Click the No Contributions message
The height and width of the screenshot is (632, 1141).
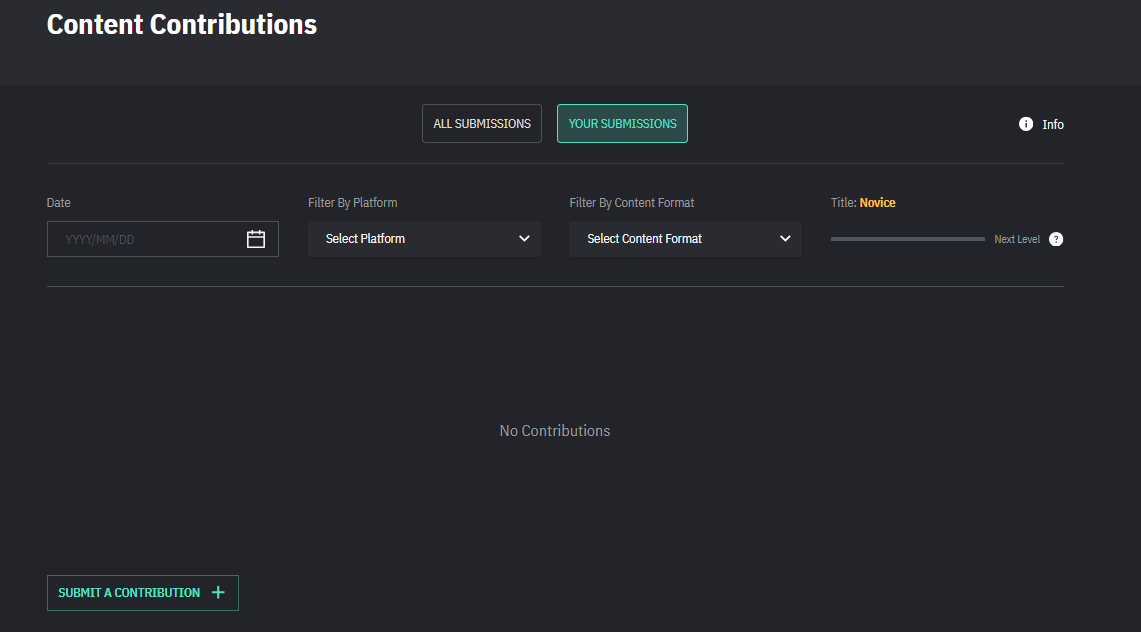click(x=555, y=431)
